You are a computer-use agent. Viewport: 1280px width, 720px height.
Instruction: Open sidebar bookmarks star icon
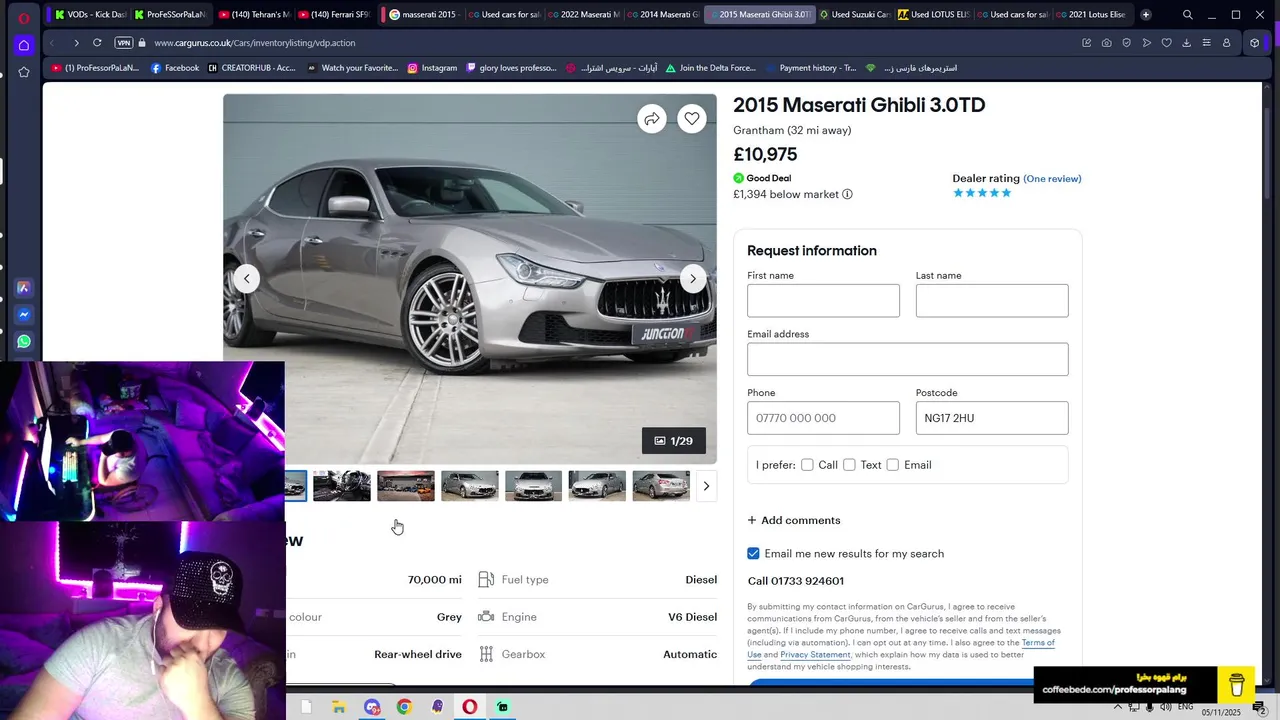click(24, 72)
